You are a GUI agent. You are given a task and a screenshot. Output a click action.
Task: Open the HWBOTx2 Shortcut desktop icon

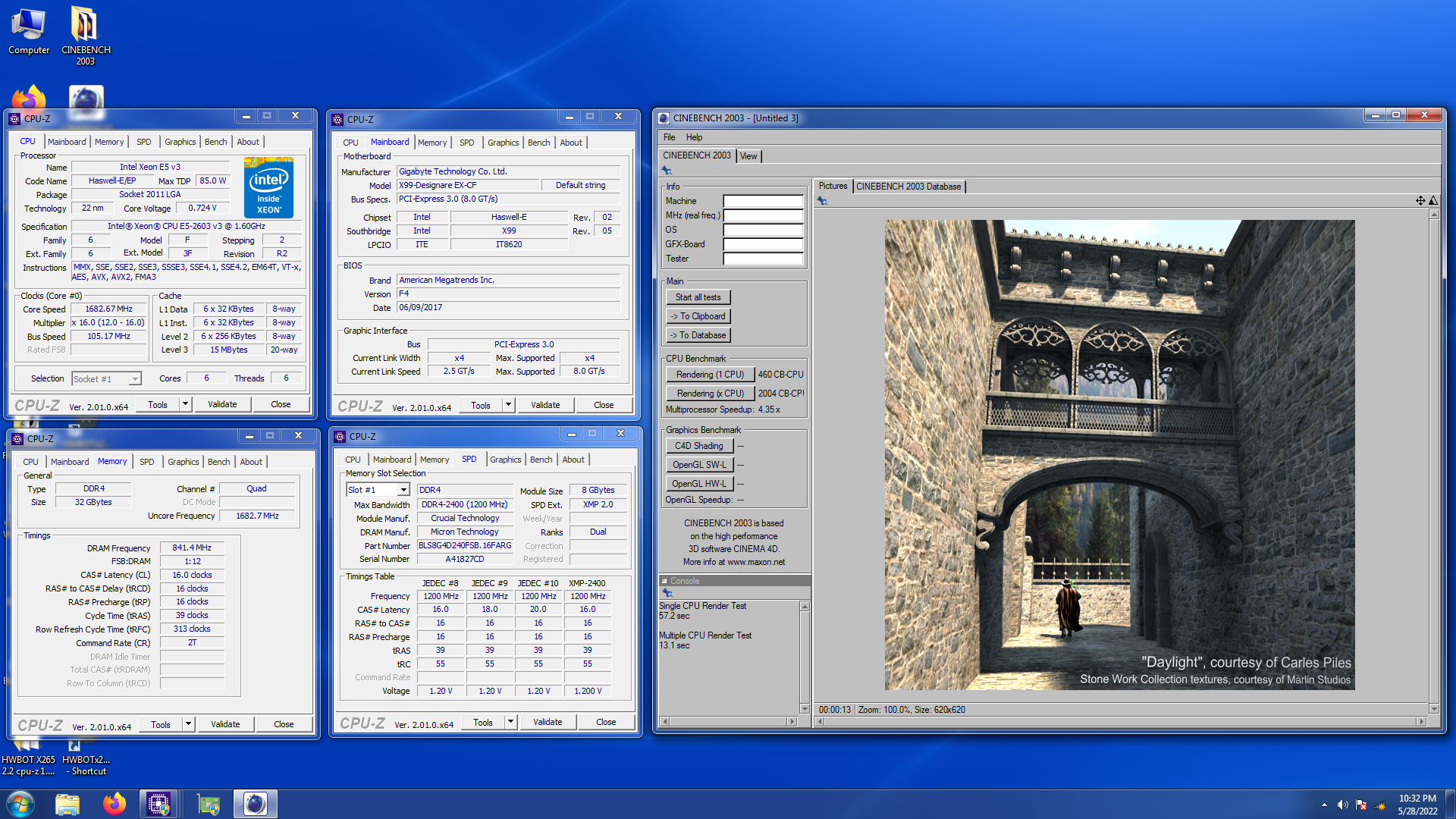tap(86, 758)
